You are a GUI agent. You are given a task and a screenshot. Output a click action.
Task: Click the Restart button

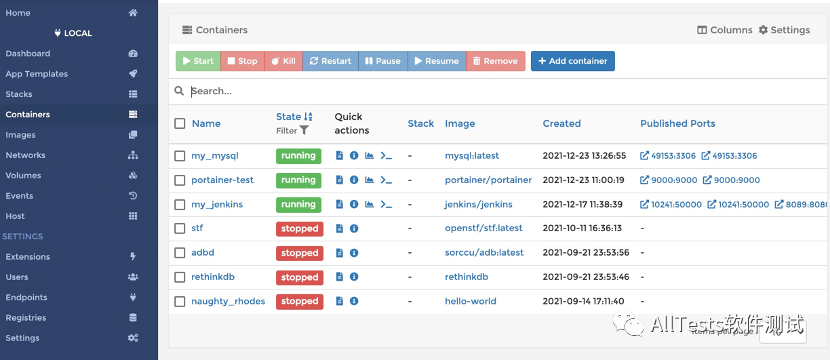(331, 61)
